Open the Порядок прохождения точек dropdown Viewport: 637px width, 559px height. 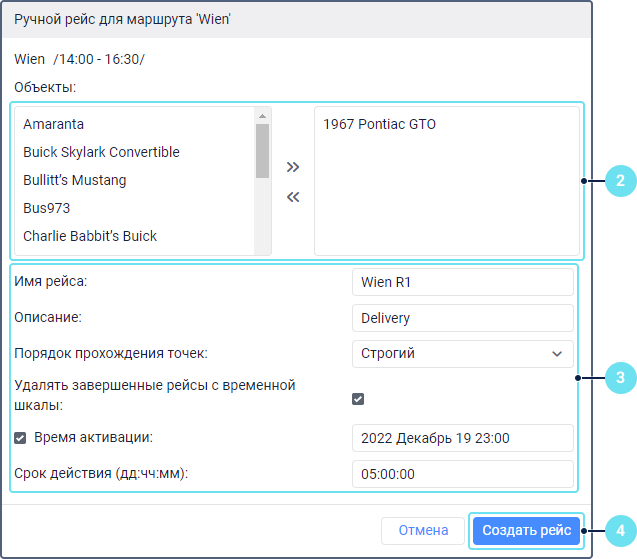(x=462, y=353)
